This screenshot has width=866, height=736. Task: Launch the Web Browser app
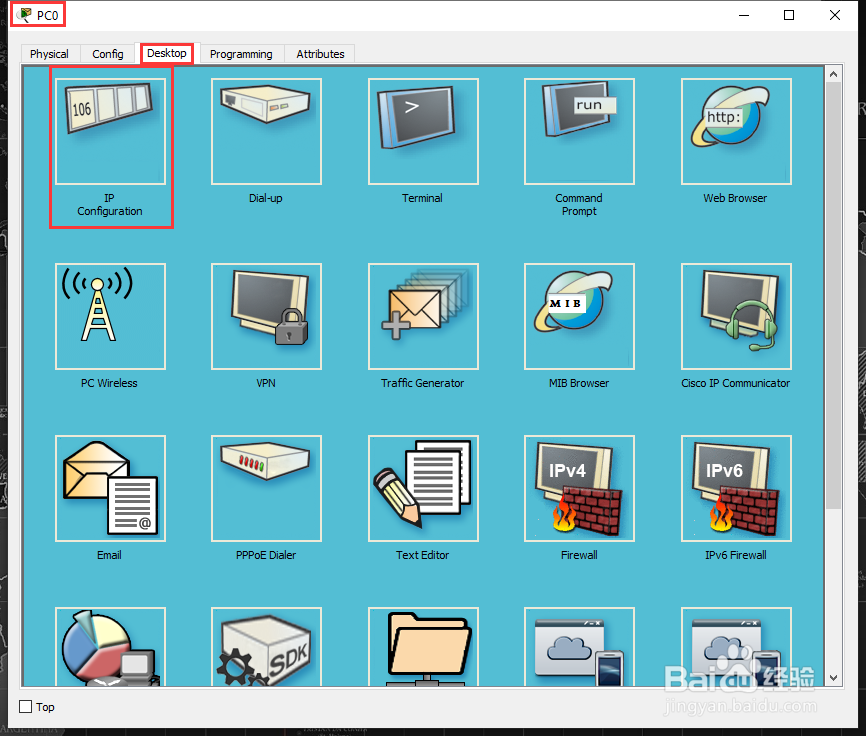[x=736, y=131]
